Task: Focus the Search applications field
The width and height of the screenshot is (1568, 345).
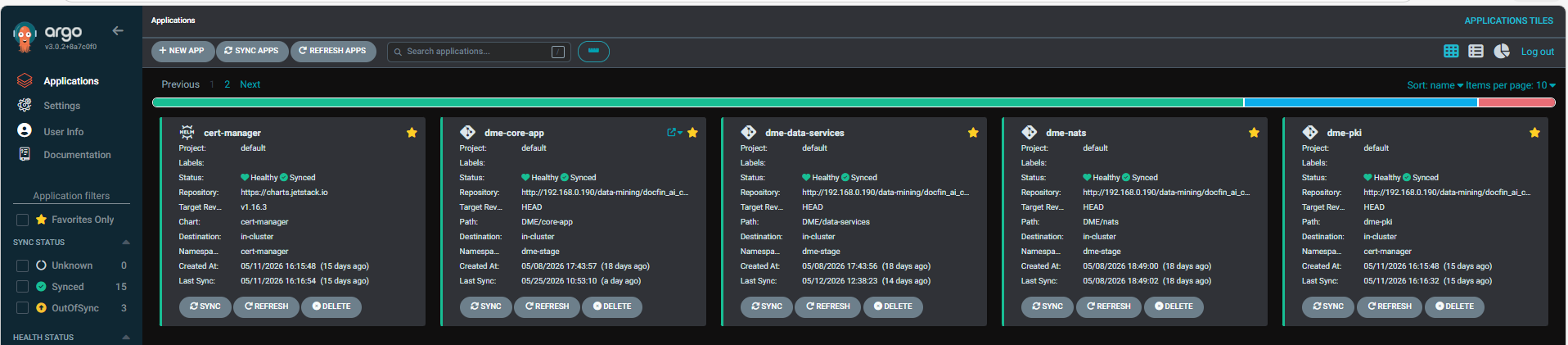Action: pyautogui.click(x=479, y=52)
